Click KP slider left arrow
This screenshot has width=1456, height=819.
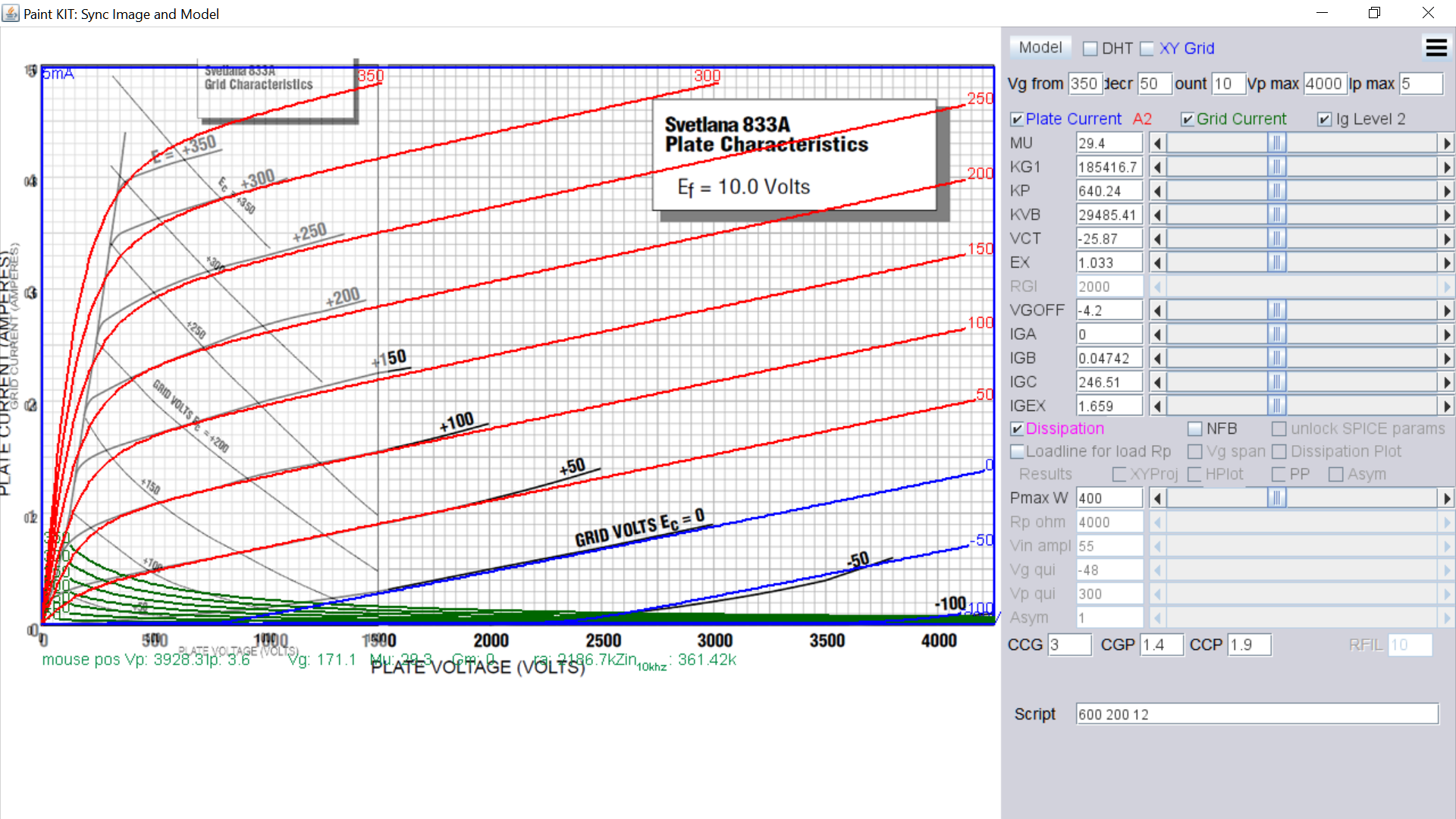tap(1157, 191)
